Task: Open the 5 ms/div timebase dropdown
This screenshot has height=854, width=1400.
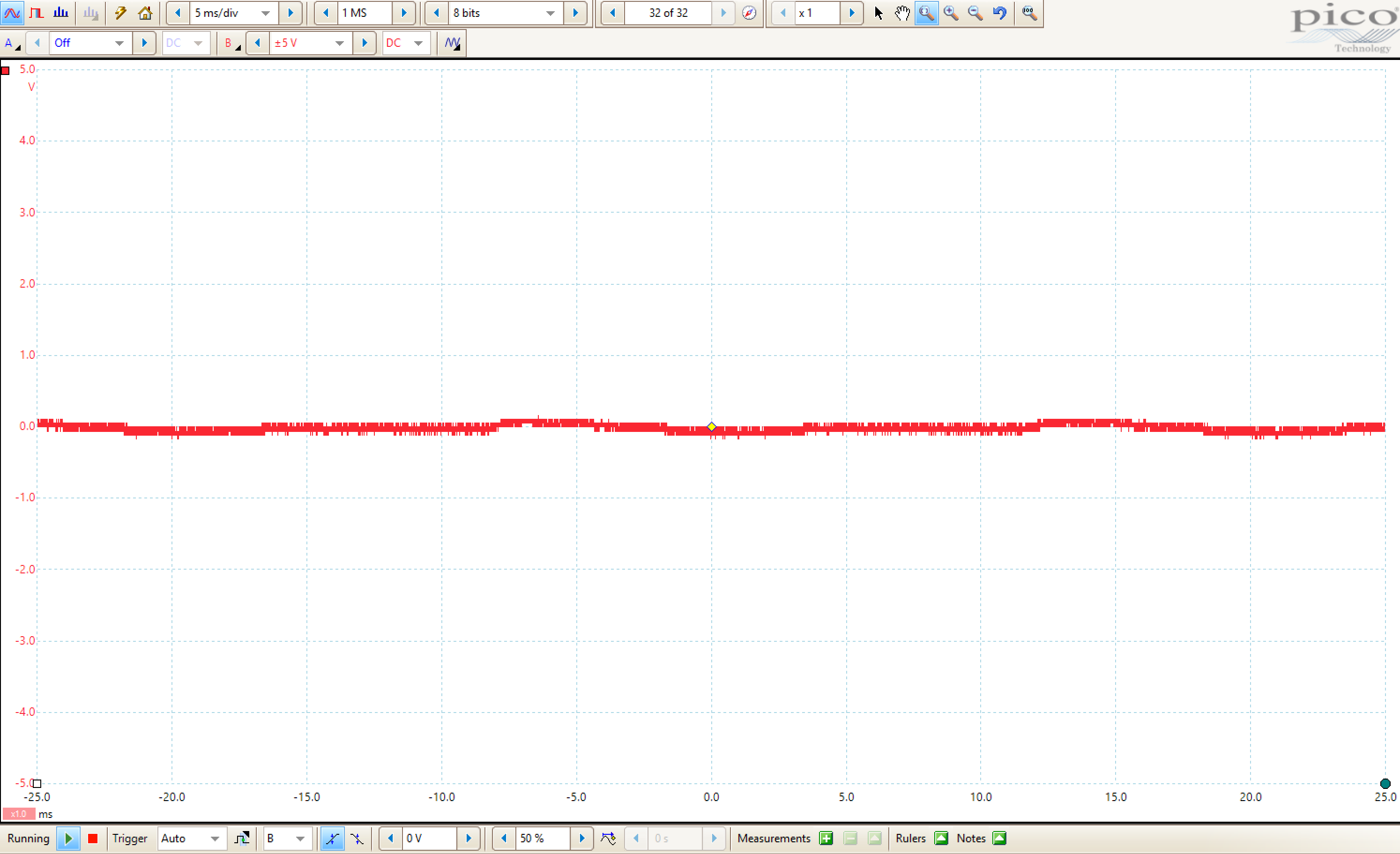Action: click(265, 13)
